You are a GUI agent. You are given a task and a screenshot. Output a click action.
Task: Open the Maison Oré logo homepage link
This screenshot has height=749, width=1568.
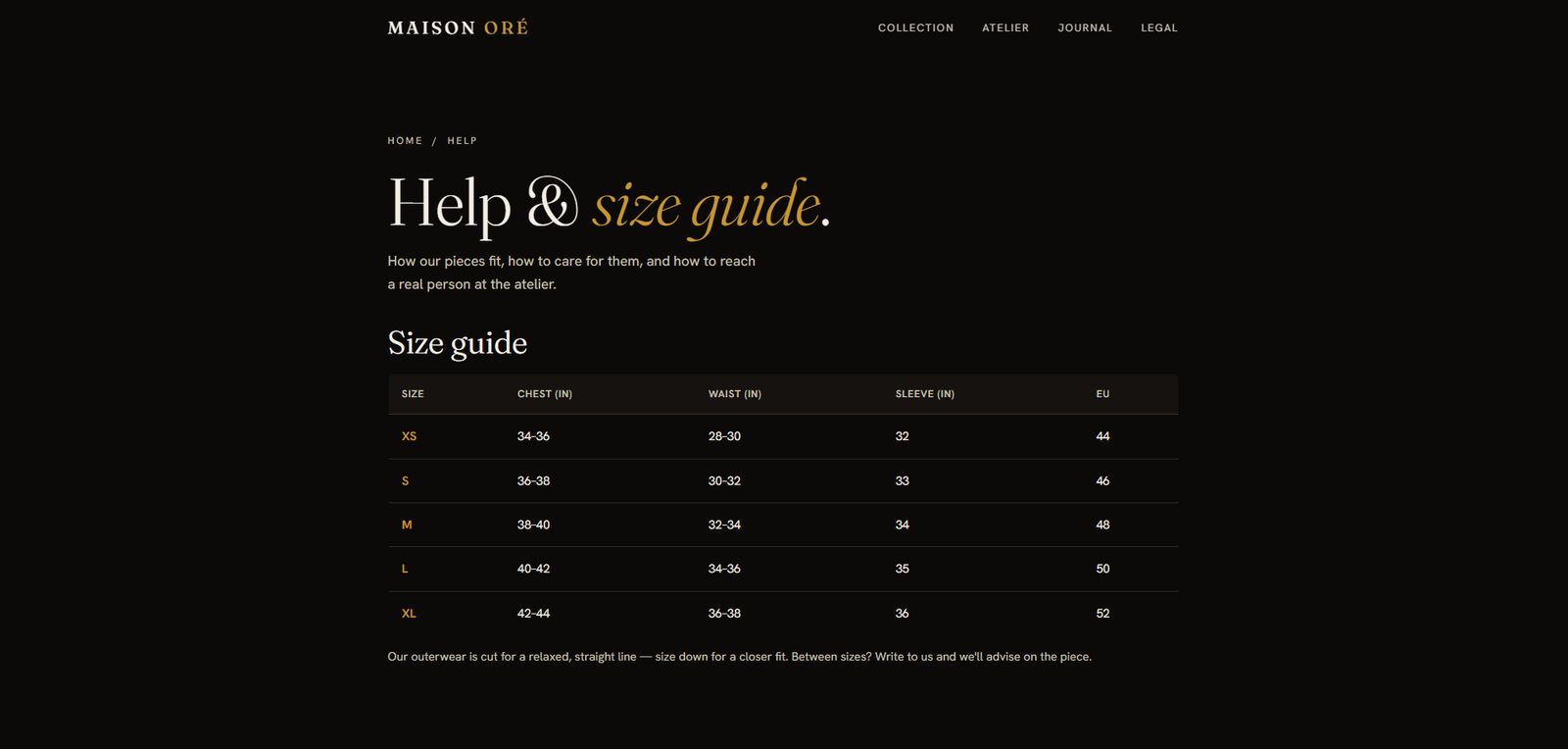pos(458,27)
